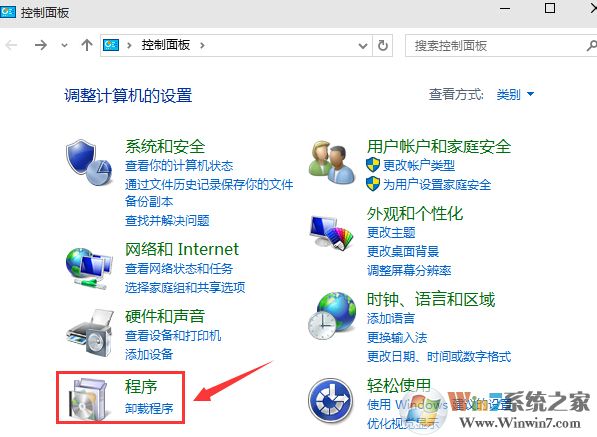Click the 调整屏幕分辨率 link
The width and height of the screenshot is (597, 437).
(x=409, y=271)
